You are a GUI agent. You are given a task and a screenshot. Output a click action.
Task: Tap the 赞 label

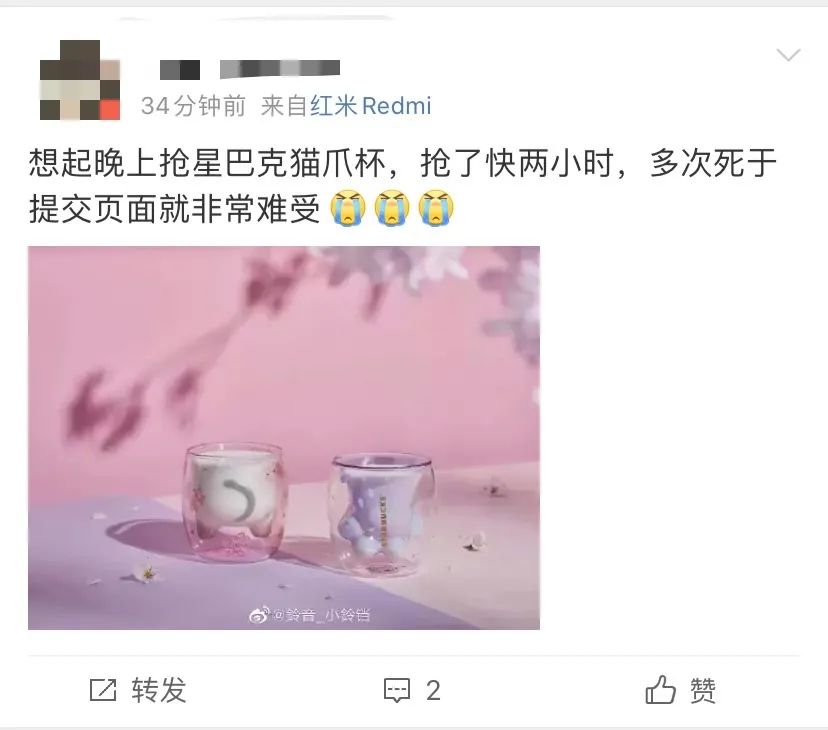pyautogui.click(x=703, y=690)
